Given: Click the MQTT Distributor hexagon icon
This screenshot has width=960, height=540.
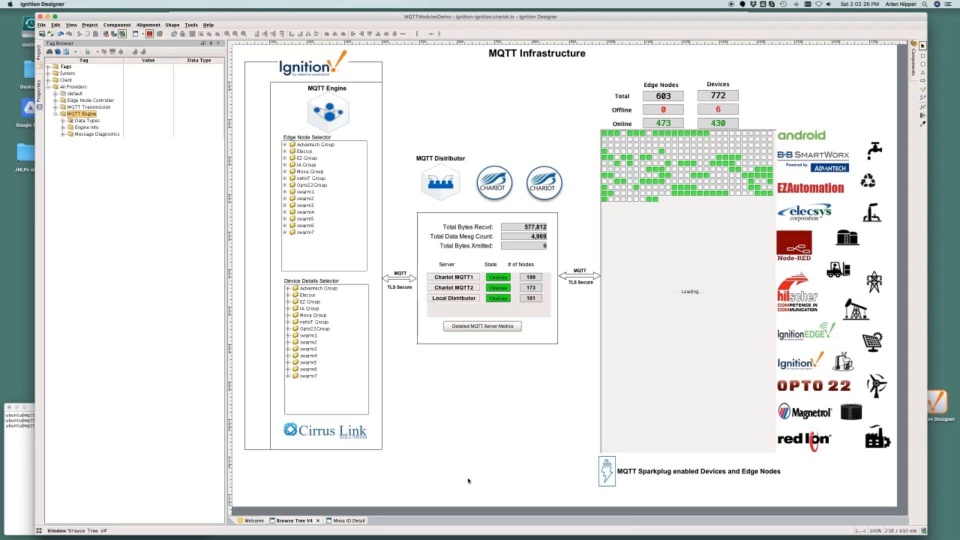Looking at the screenshot, I should pos(440,182).
